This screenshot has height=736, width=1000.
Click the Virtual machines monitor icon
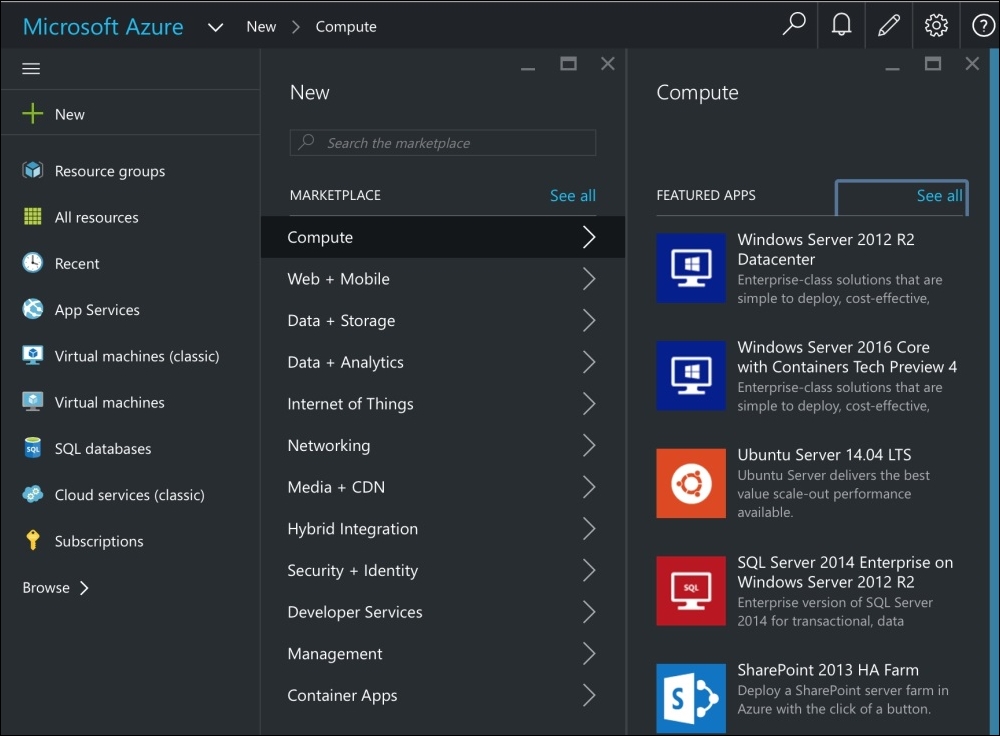point(33,402)
